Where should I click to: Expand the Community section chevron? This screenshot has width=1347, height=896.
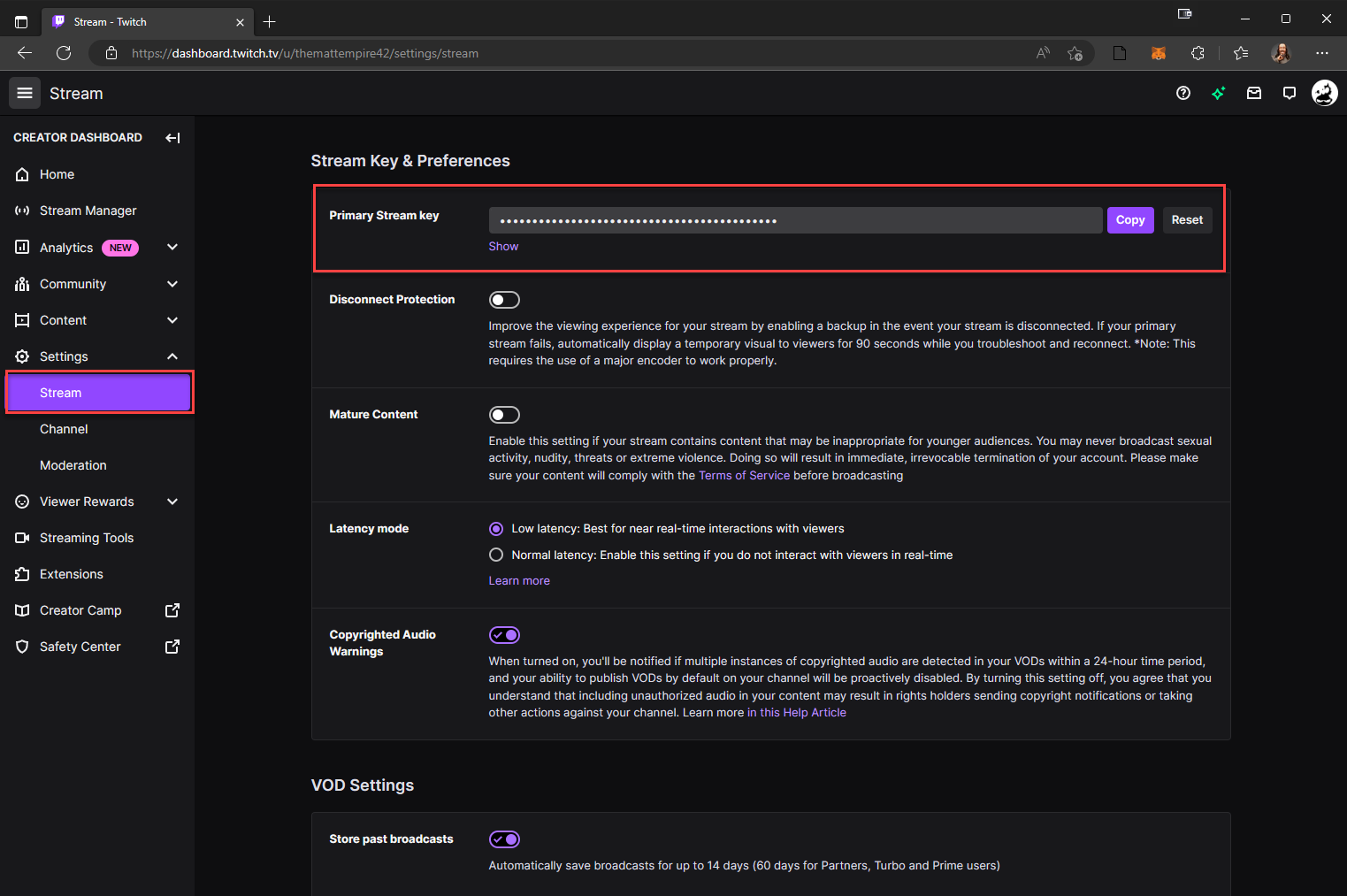(172, 284)
